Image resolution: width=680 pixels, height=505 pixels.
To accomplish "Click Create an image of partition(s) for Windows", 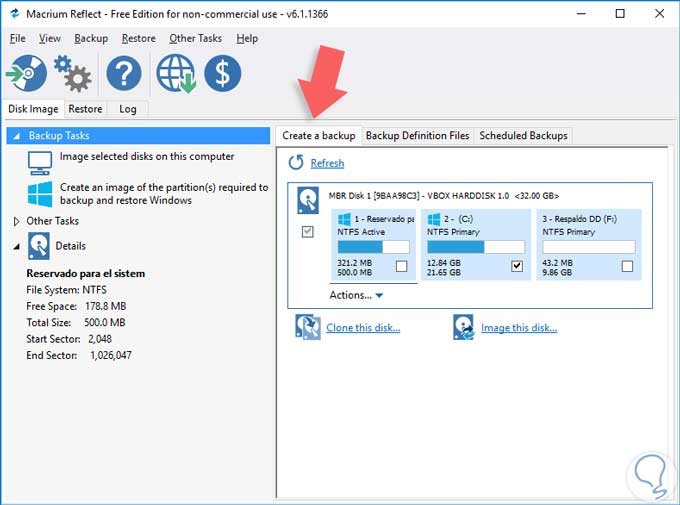I will pos(164,193).
